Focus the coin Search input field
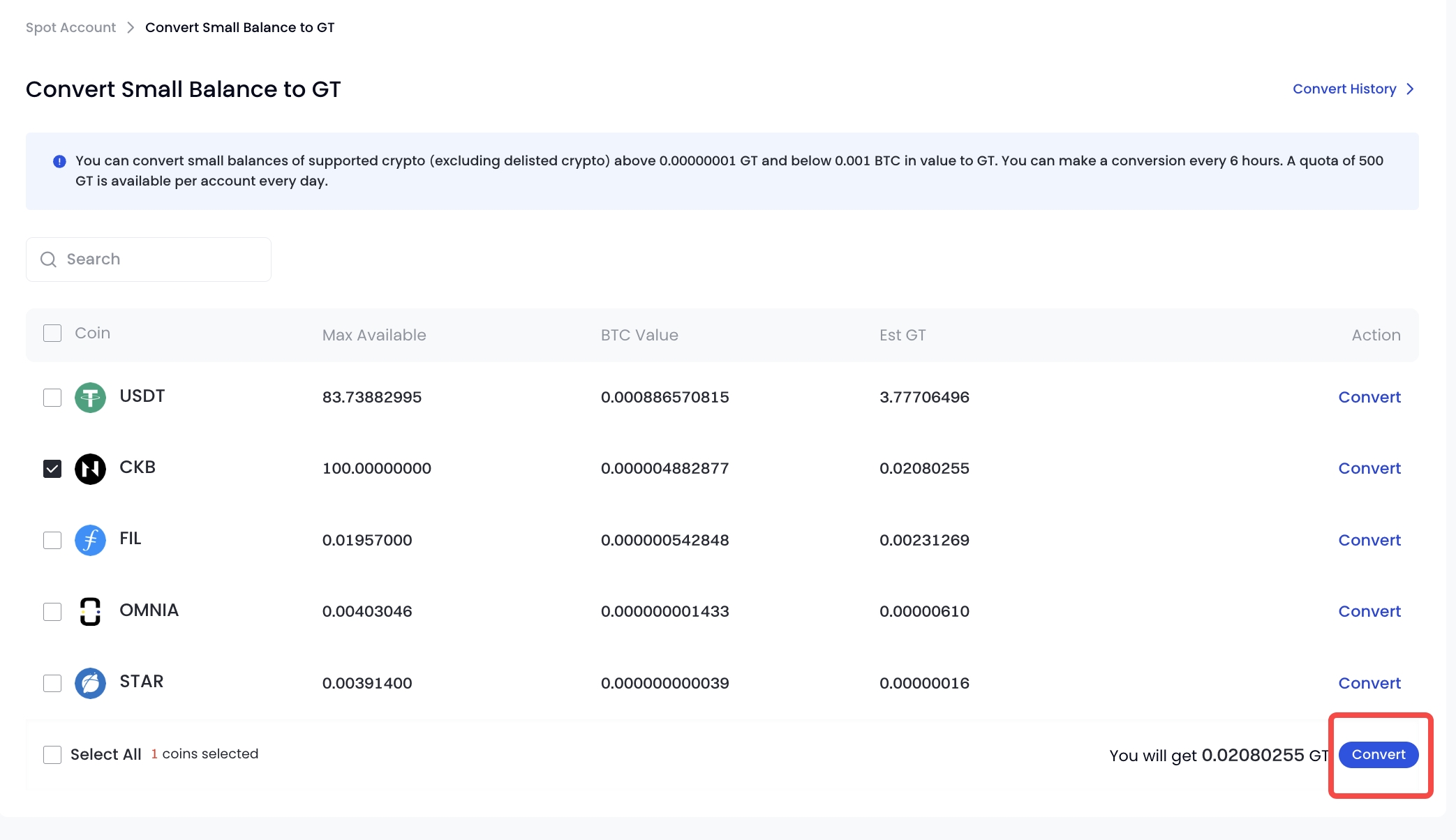 (161, 260)
